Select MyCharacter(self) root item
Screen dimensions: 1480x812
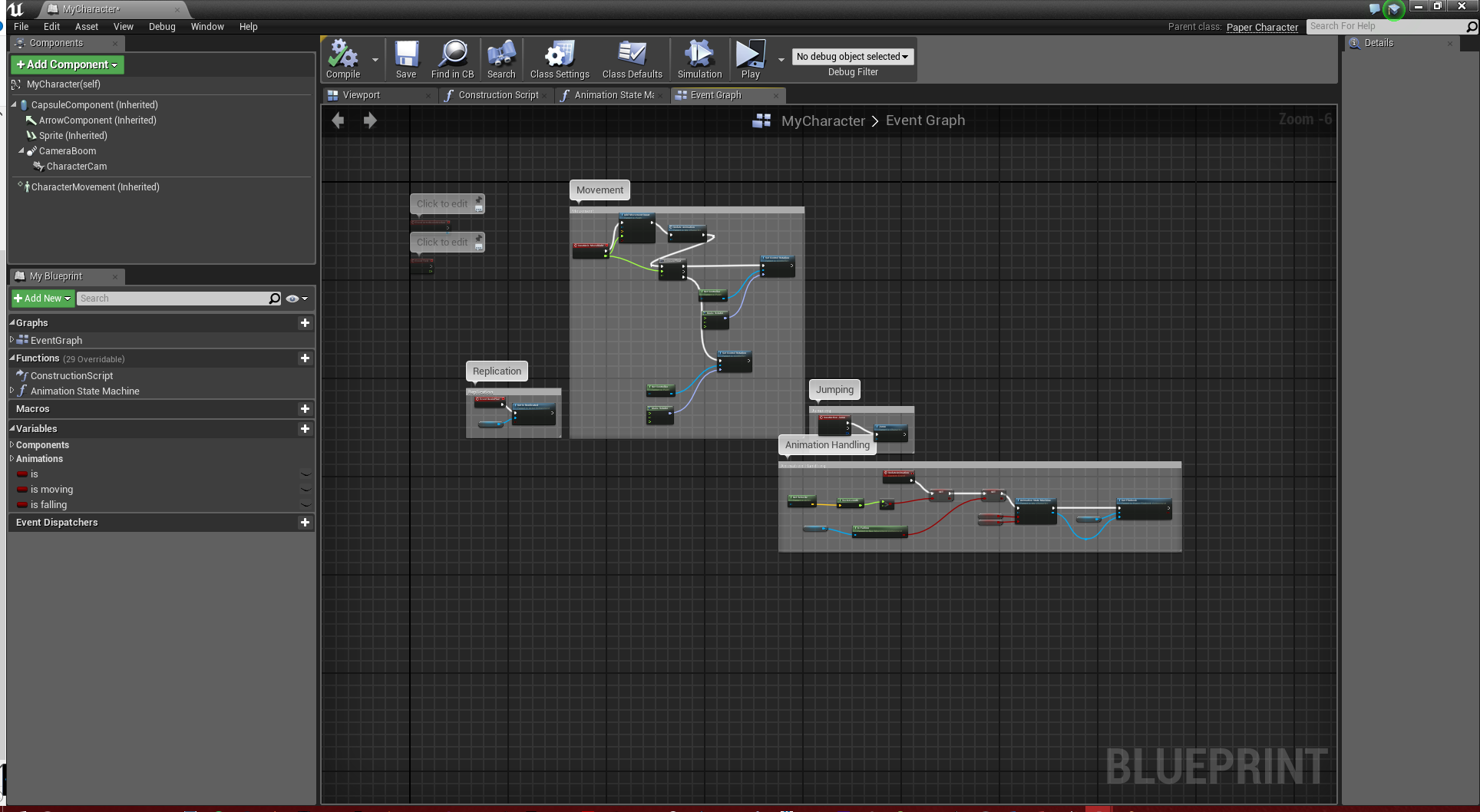pos(63,84)
